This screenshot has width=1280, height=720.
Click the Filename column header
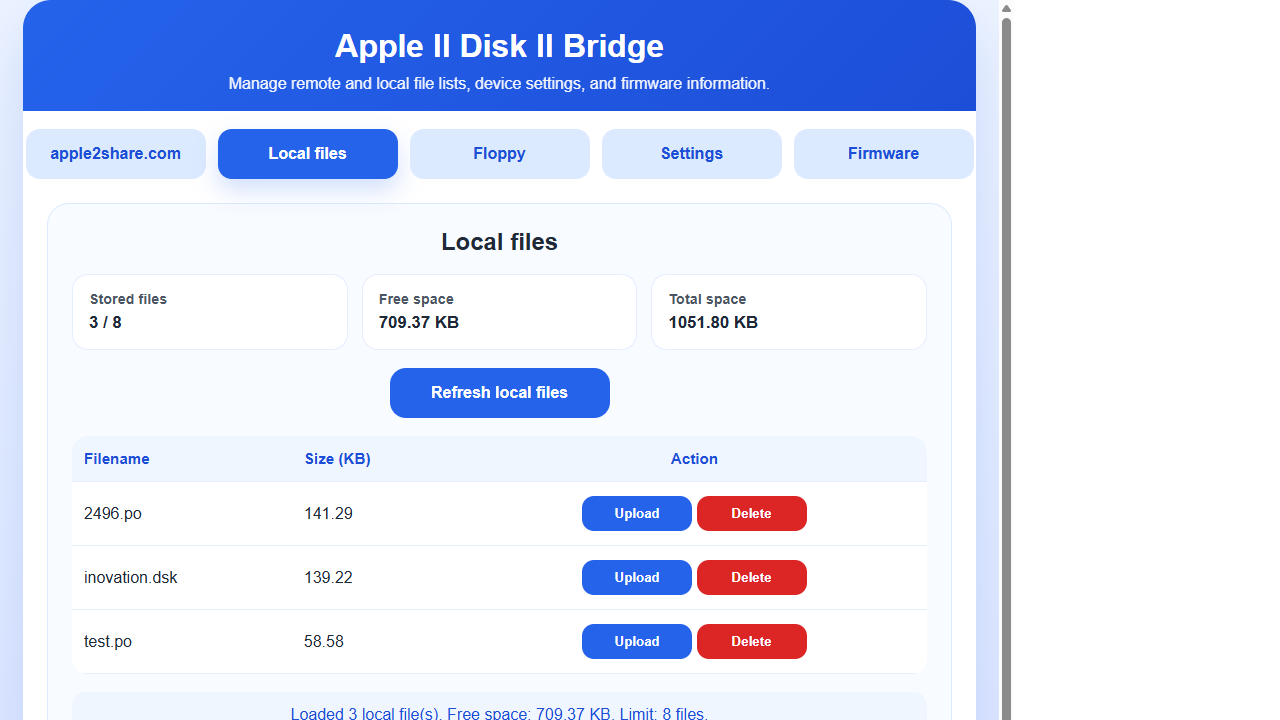pyautogui.click(x=117, y=459)
